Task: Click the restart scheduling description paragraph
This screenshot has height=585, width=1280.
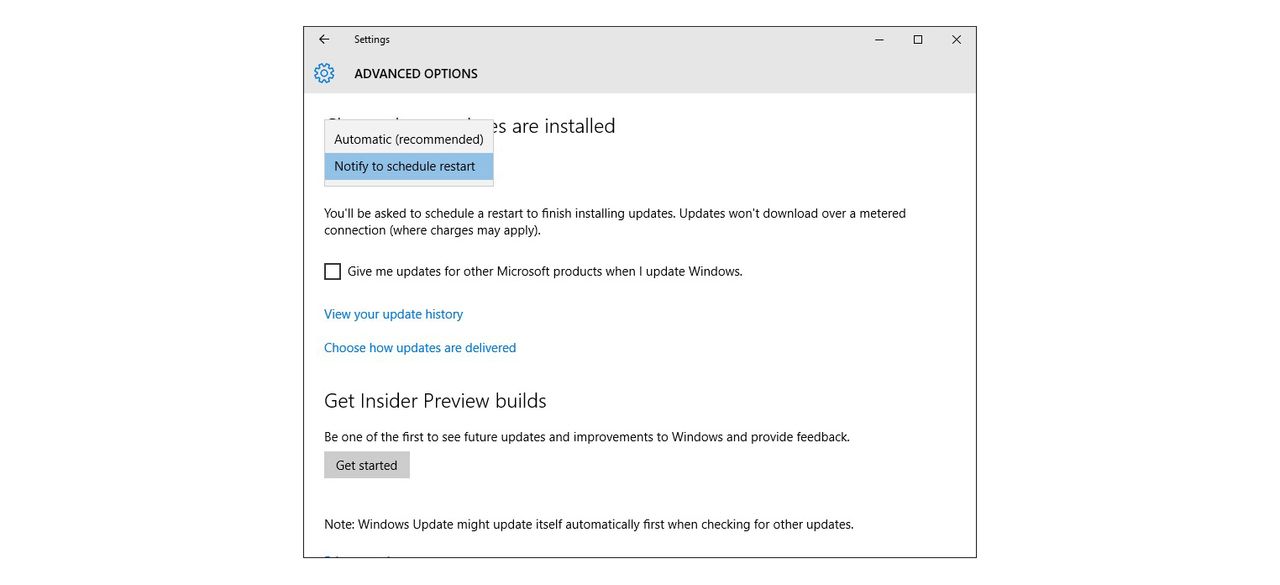Action: (614, 221)
